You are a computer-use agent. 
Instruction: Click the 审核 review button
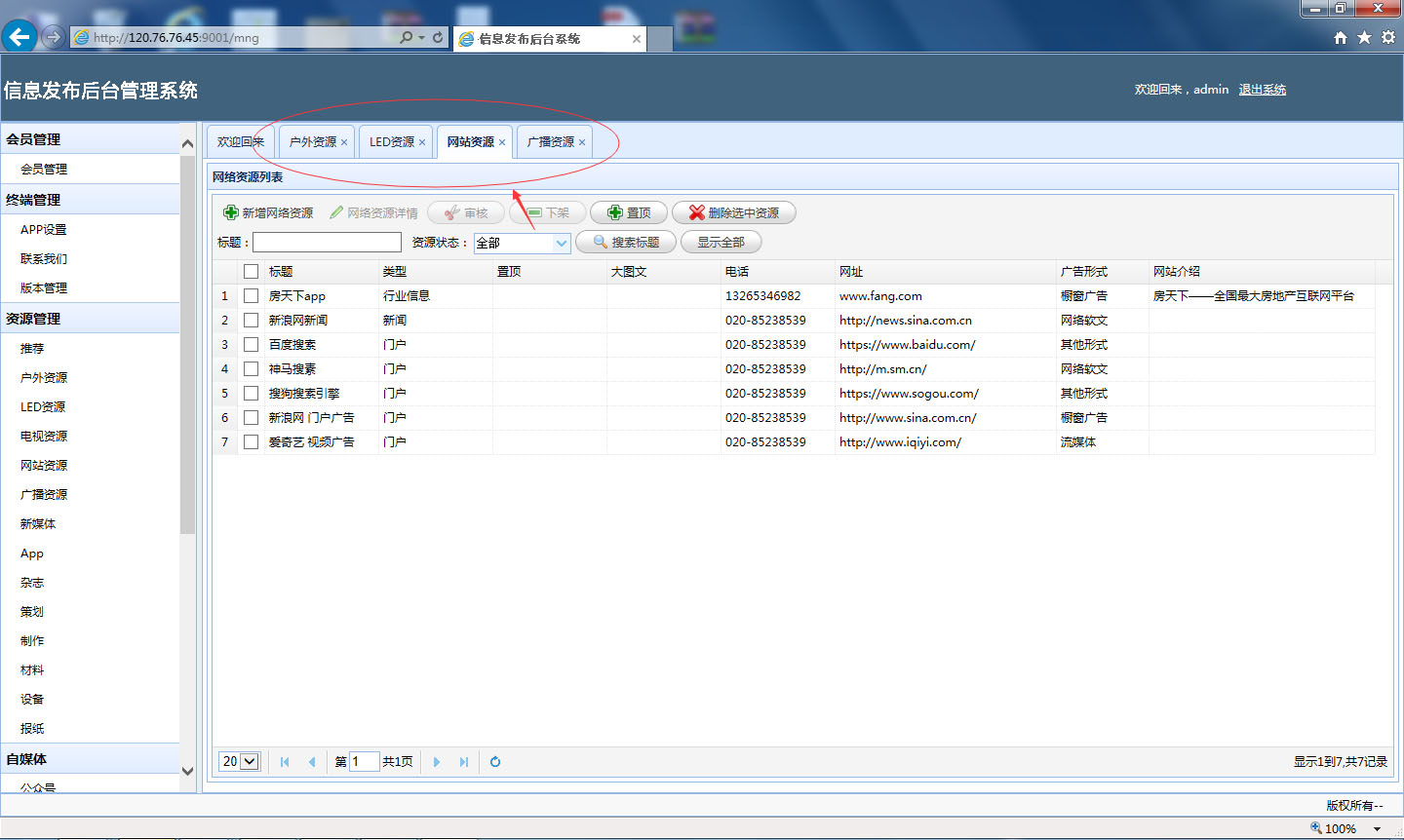point(466,212)
